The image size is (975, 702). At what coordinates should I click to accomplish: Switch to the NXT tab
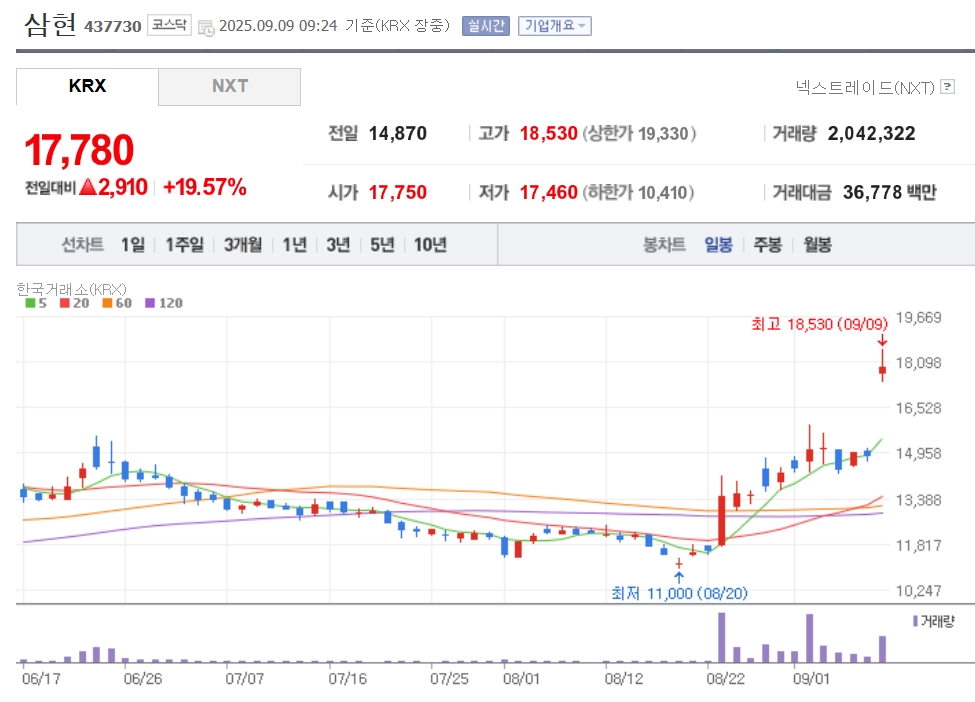[x=229, y=86]
